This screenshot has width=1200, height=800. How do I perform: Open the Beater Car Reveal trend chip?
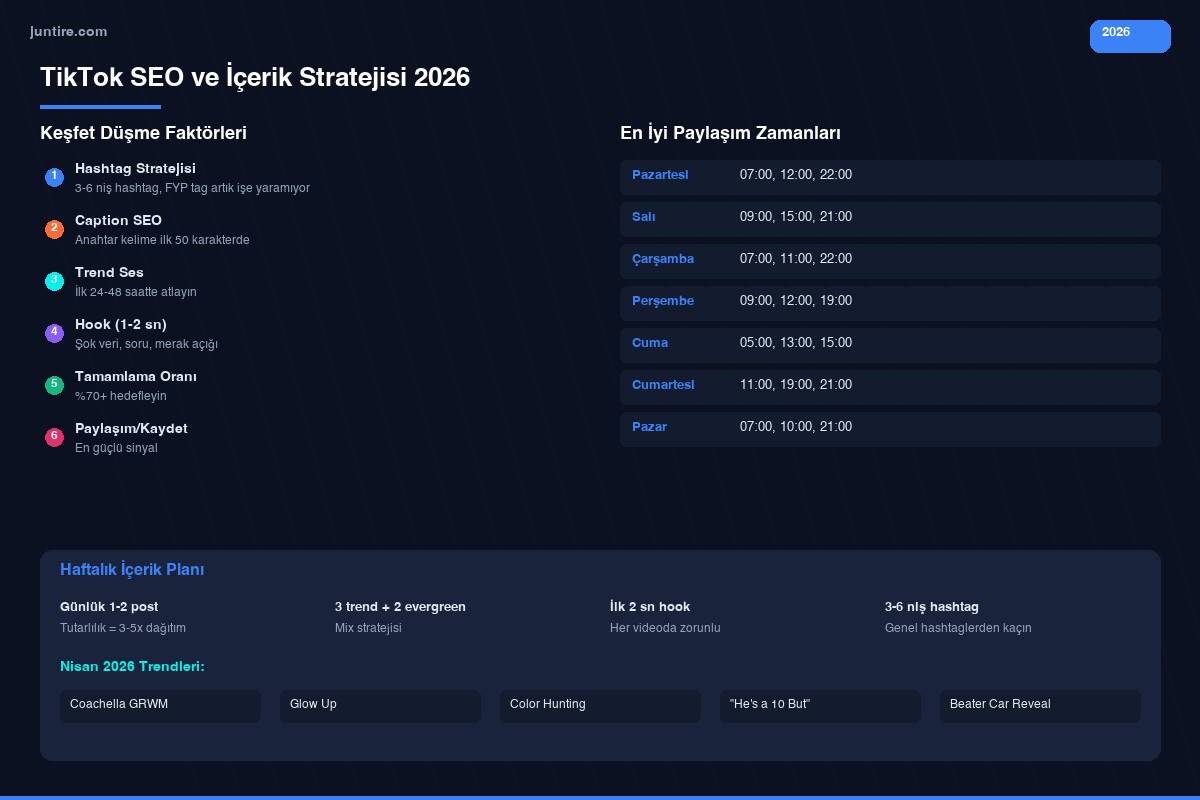[1040, 706]
